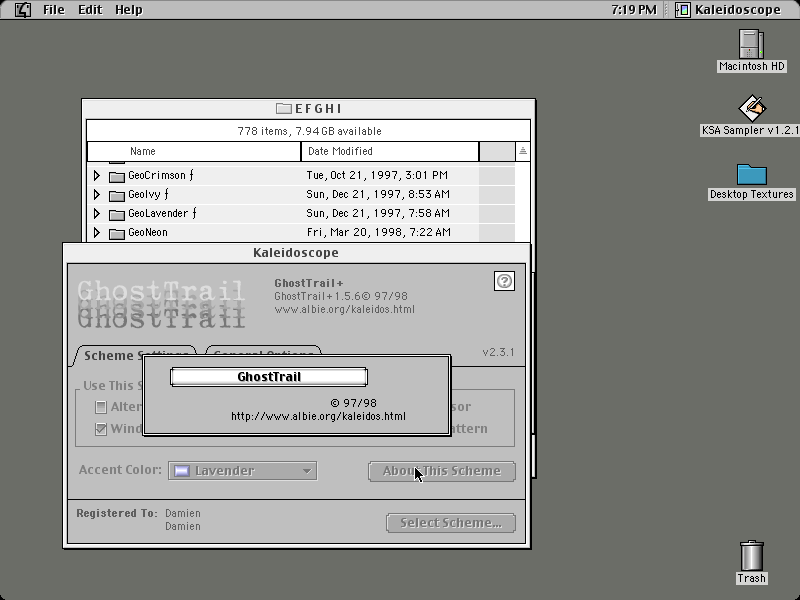Switch to the Scheme Settings tab
Viewport: 800px width, 600px height.
tap(135, 355)
